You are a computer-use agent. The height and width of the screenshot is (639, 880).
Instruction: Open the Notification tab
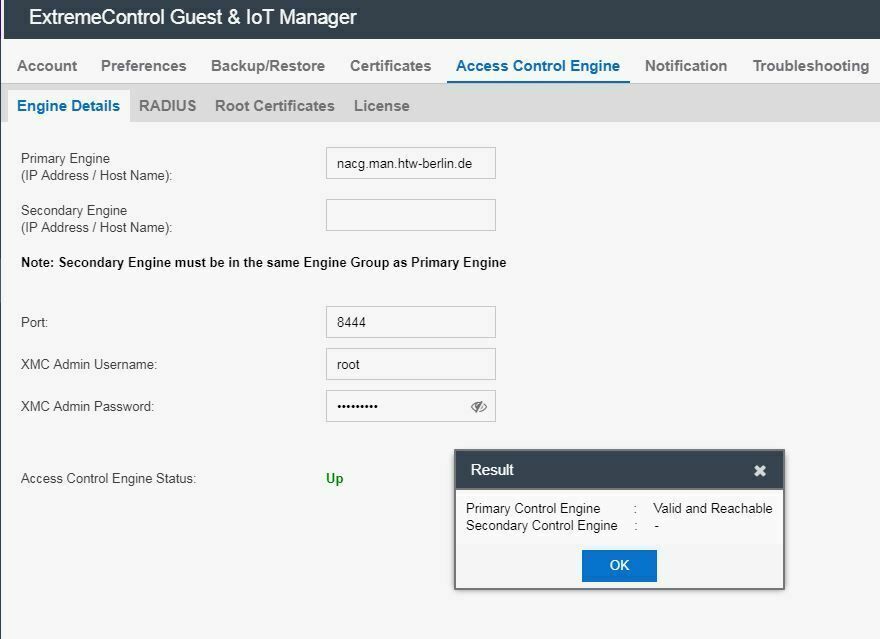click(686, 66)
